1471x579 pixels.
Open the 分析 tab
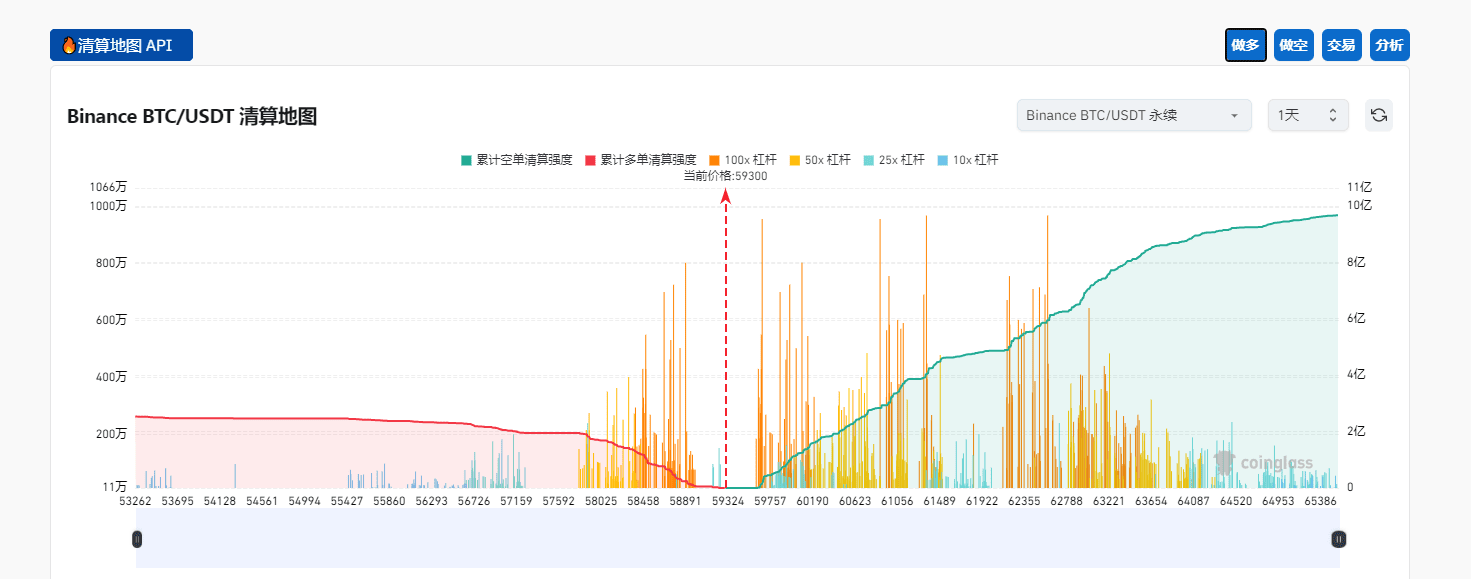[x=1390, y=45]
